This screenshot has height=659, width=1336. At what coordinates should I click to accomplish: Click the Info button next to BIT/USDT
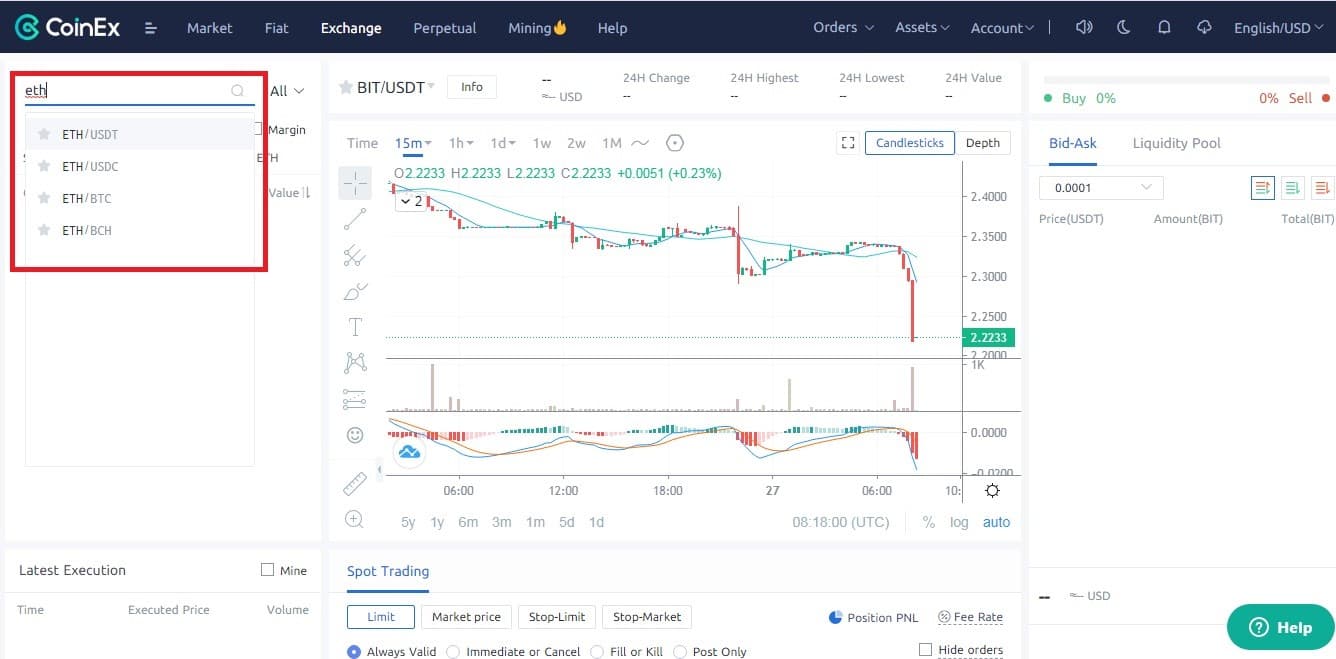[x=472, y=87]
